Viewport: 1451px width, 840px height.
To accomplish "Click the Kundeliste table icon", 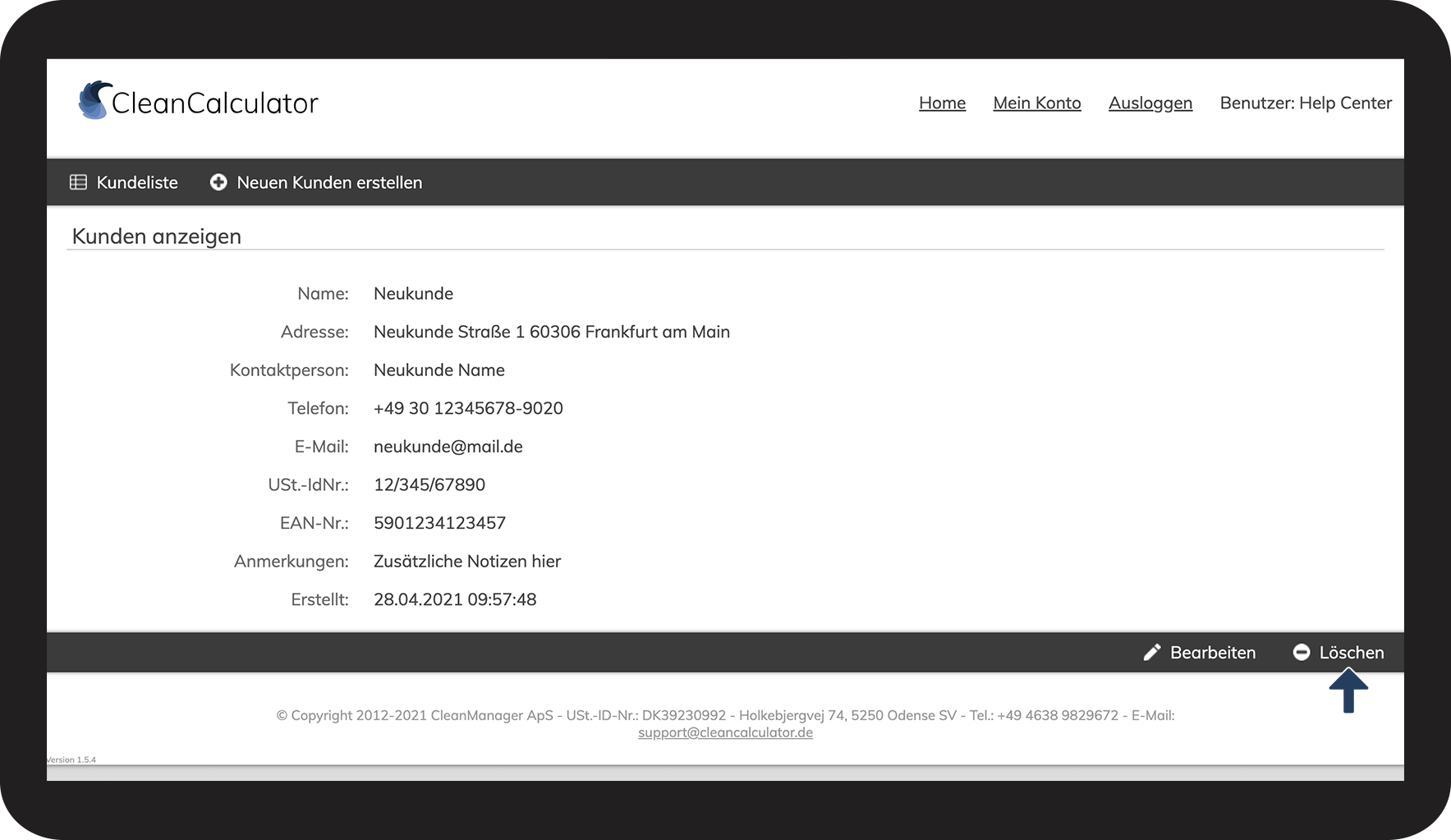I will 78,182.
